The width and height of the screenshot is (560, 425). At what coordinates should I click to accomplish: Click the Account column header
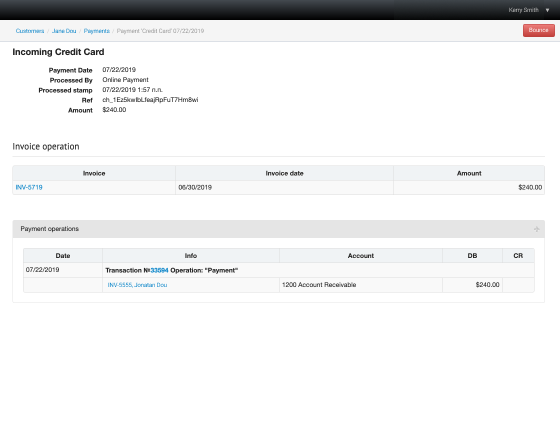pos(361,256)
